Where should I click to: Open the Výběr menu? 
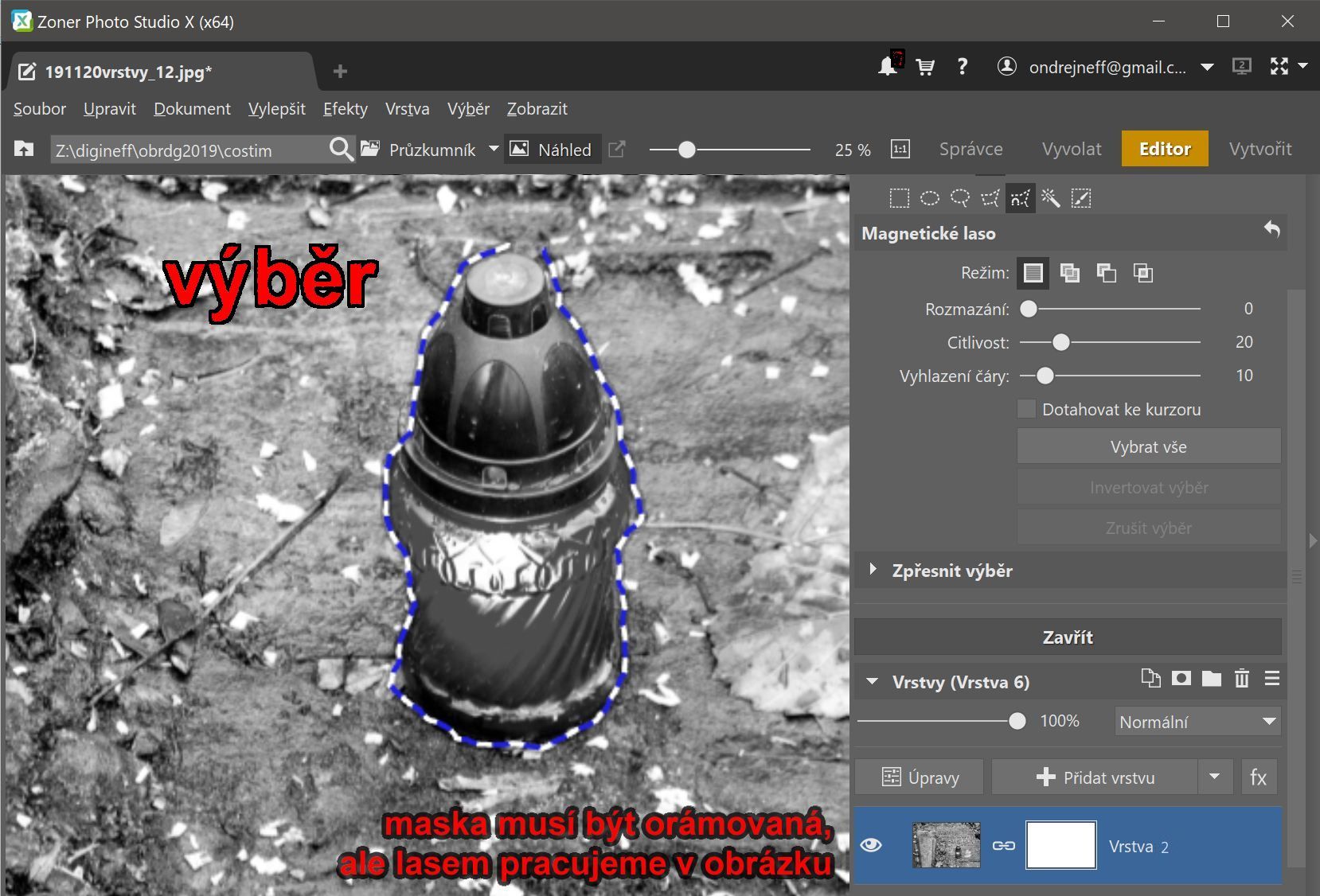pos(468,109)
